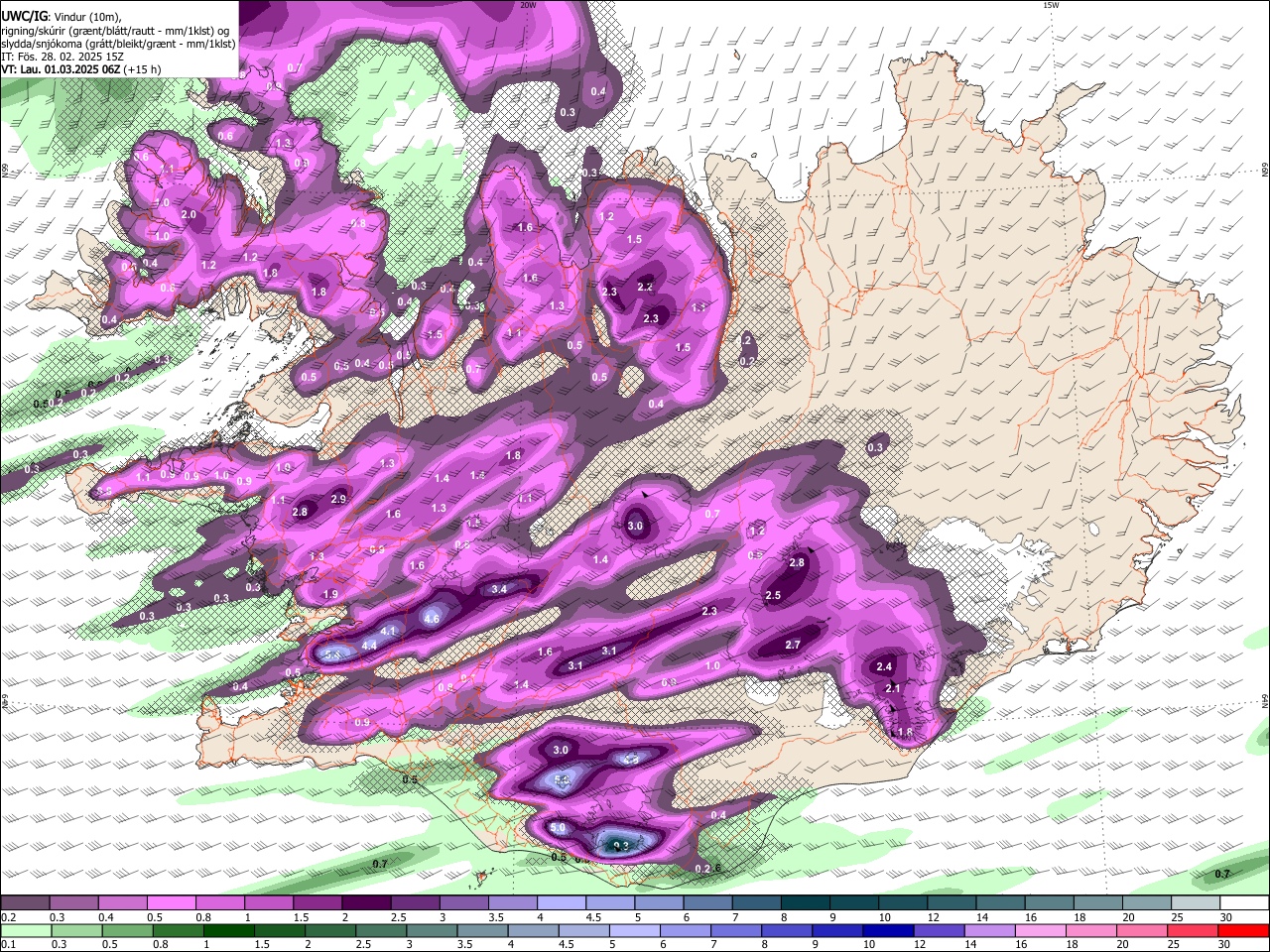Select the upper legend swatch between 4 and 4.5
Viewport: 1270px width, 952px height.
[562, 902]
